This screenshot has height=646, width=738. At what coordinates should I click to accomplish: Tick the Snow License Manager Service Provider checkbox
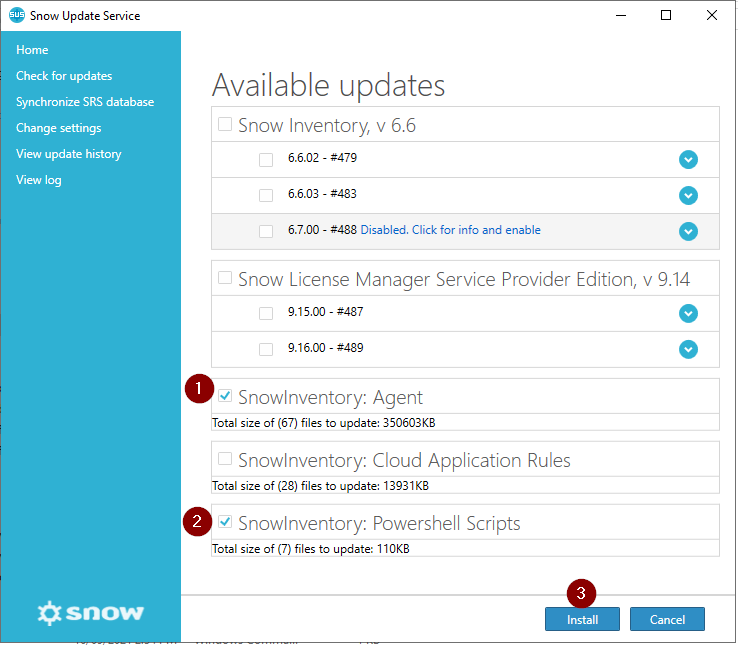point(225,278)
